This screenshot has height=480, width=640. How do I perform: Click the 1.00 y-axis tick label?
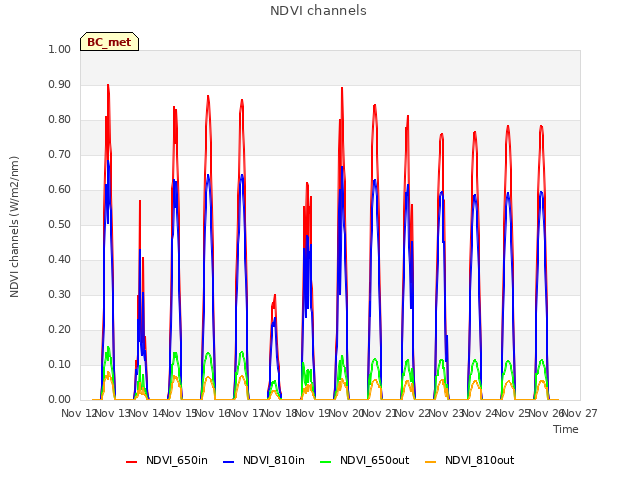click(x=60, y=49)
